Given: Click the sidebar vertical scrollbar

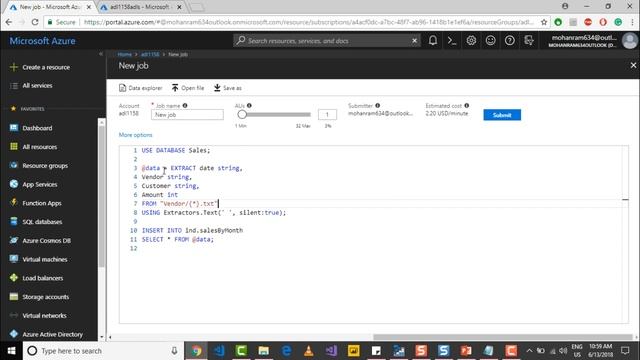Looking at the screenshot, I should 101,196.
